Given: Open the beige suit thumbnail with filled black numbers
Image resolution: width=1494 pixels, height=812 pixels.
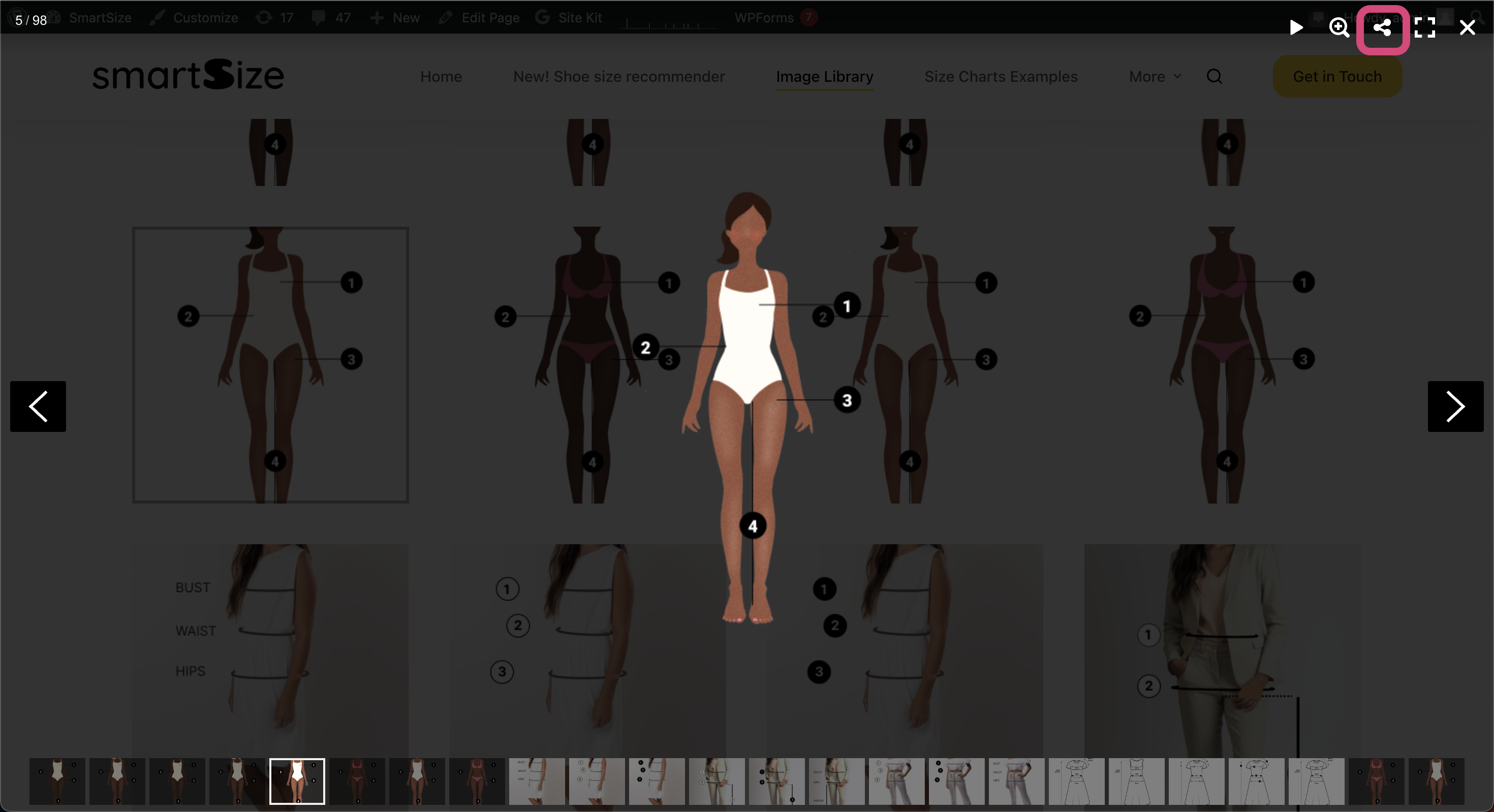Looking at the screenshot, I should tap(776, 782).
